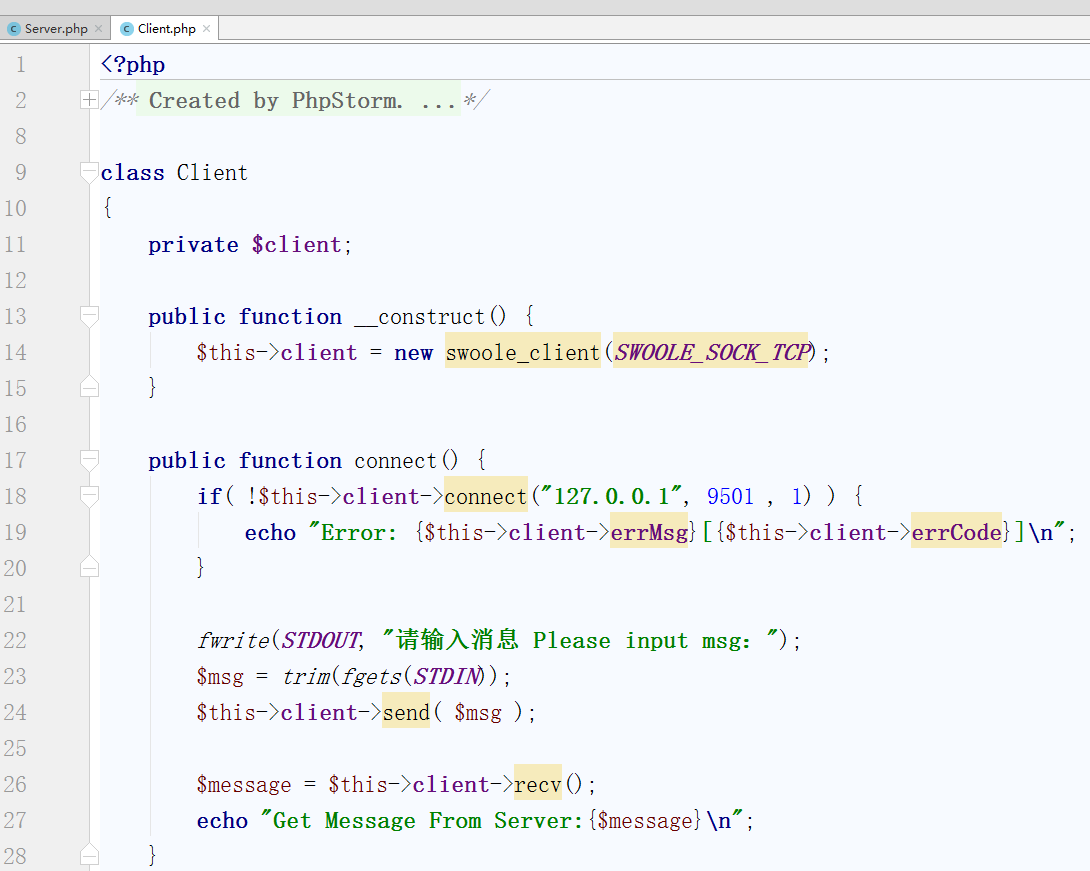Collapse the if block on line 18
Image resolution: width=1090 pixels, height=871 pixels.
tap(89, 496)
